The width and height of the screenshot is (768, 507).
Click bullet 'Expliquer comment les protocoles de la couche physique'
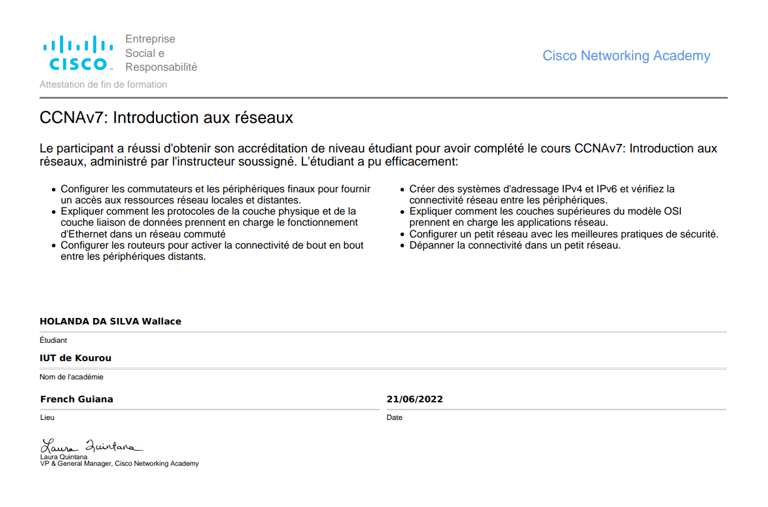[x=208, y=222]
